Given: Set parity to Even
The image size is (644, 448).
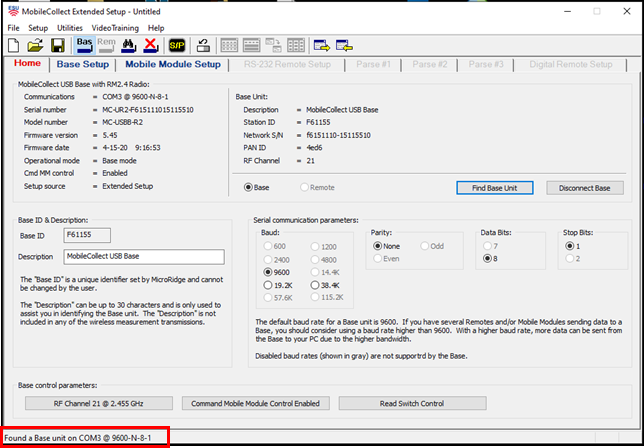Looking at the screenshot, I should [386, 259].
